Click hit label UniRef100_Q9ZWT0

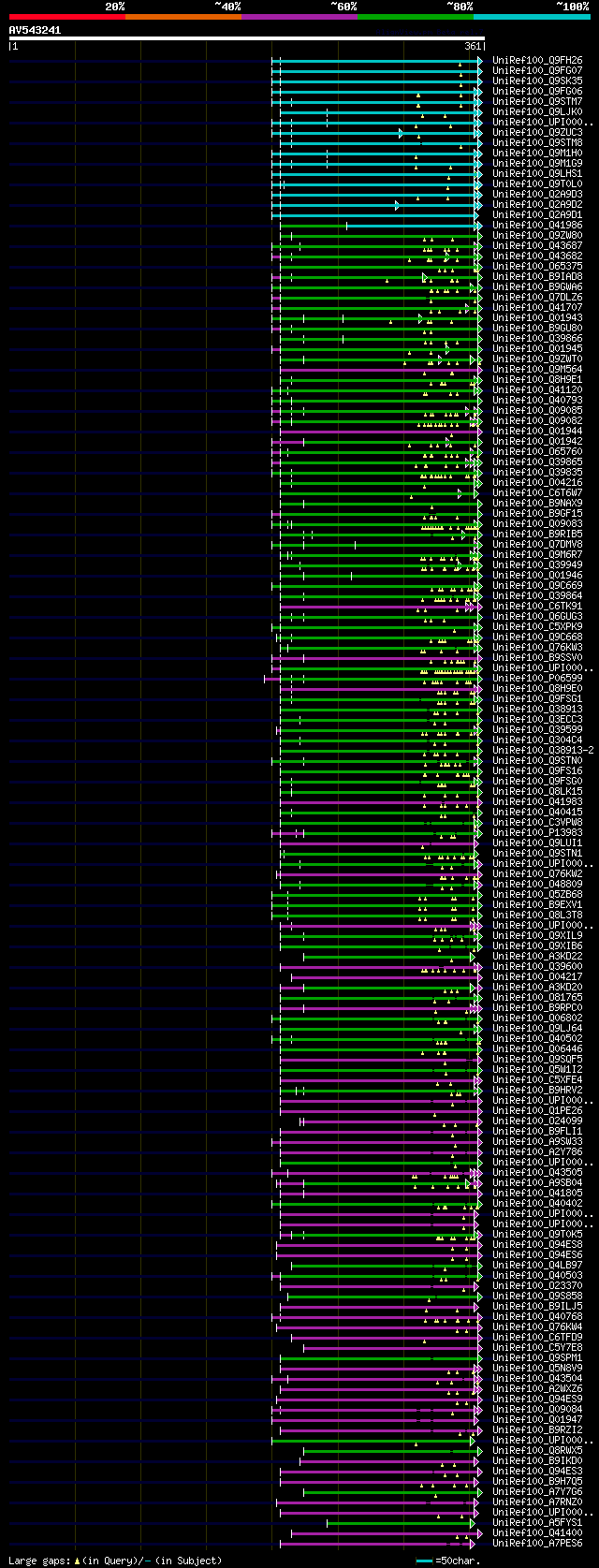[537, 359]
